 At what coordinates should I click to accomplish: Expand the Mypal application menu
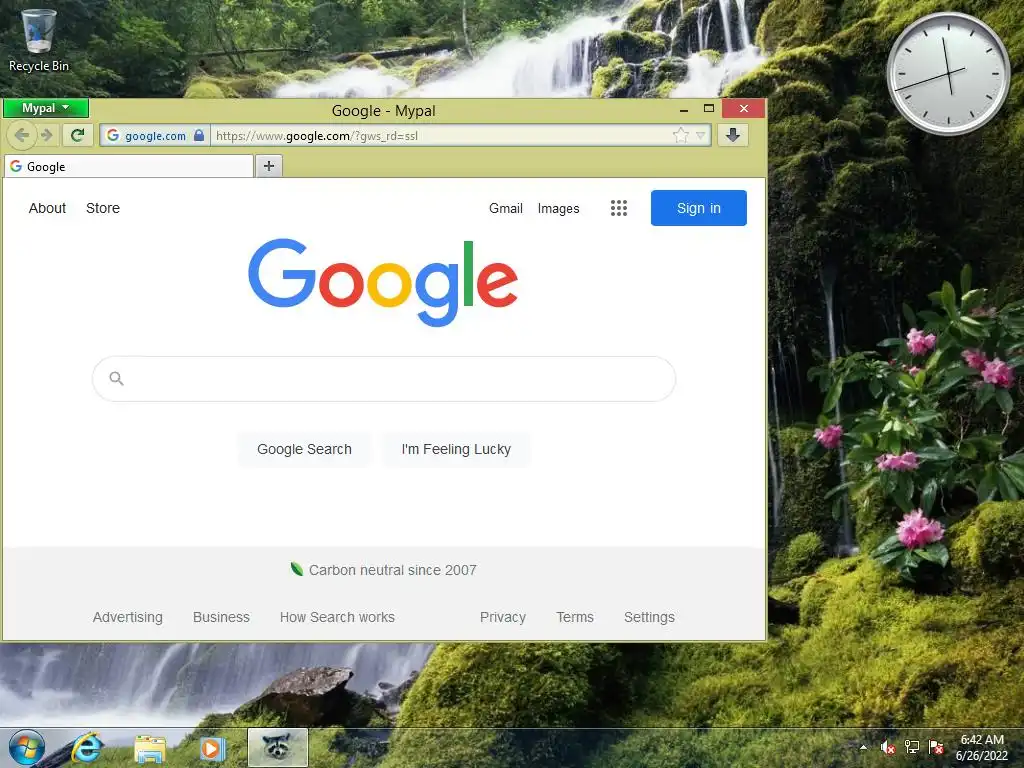46,108
